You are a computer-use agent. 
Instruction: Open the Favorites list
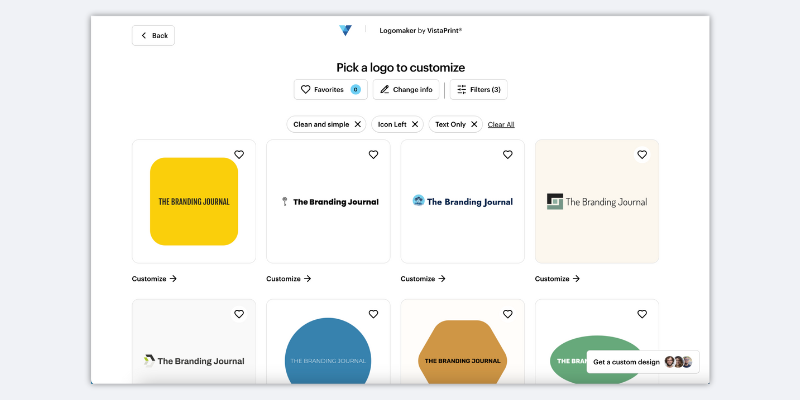coord(330,90)
